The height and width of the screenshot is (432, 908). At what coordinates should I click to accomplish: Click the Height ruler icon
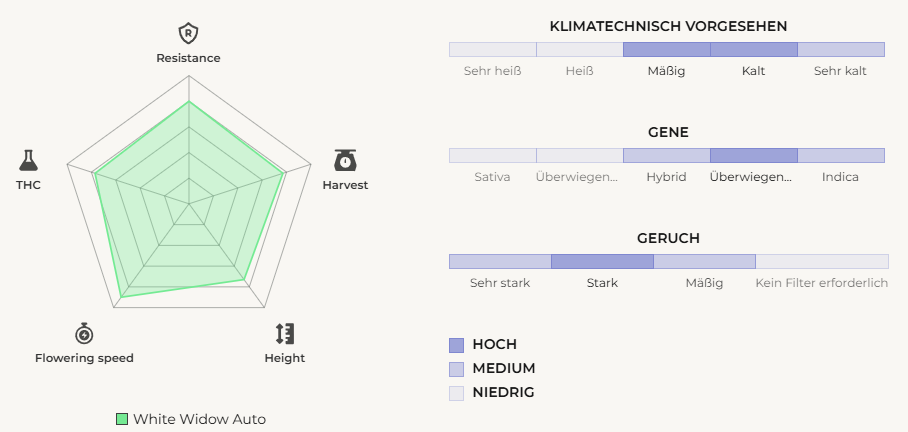click(x=285, y=333)
